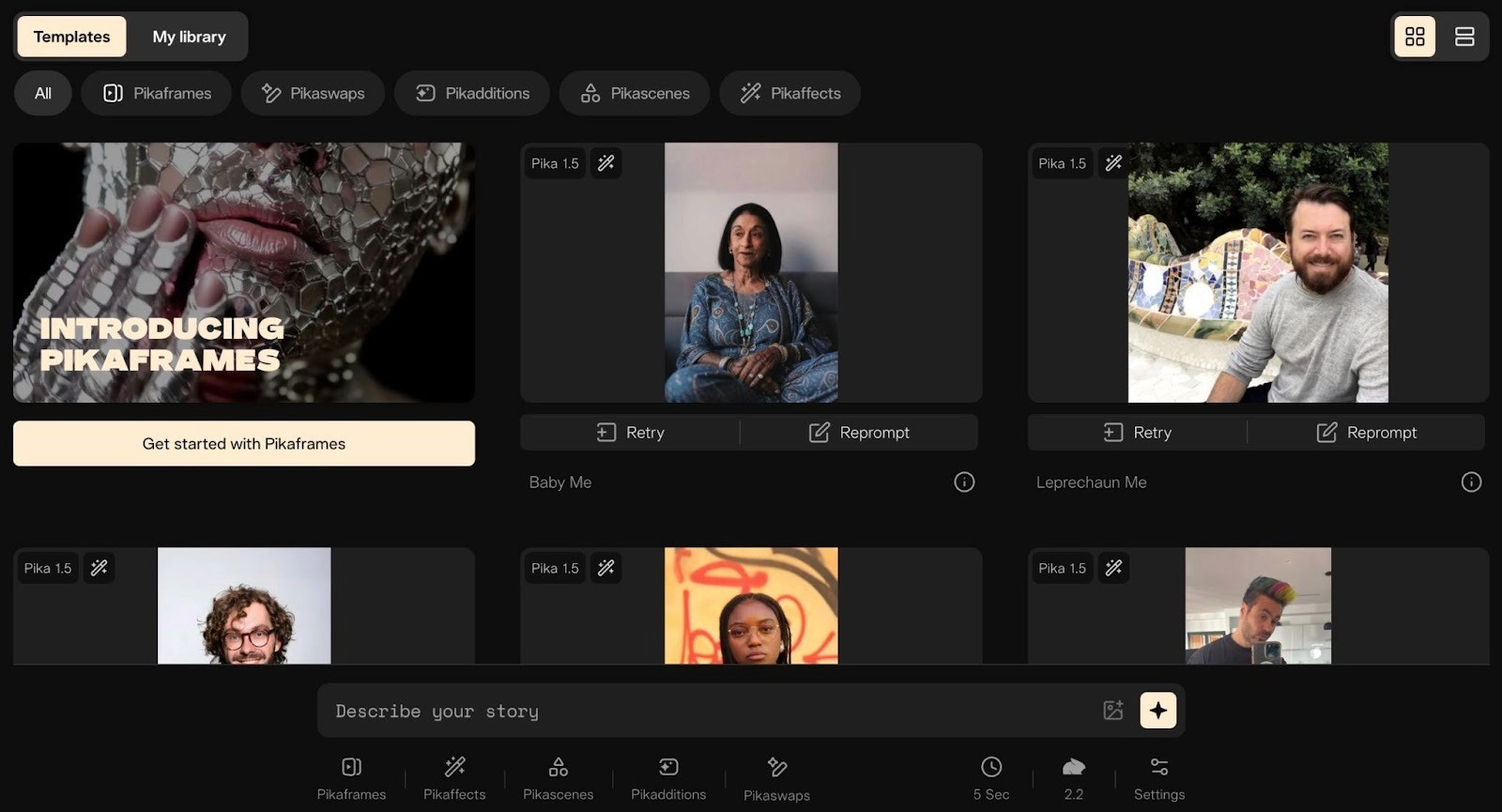Open the 2.2 model version selector
1502x812 pixels.
tap(1074, 779)
